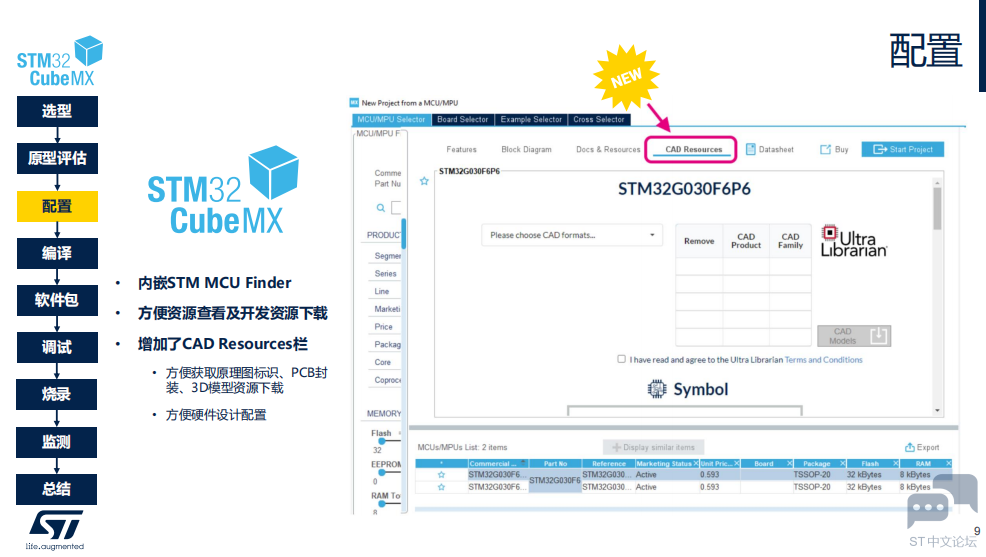This screenshot has height=557, width=986.
Task: Switch to the Example Selector tab
Action: point(531,119)
